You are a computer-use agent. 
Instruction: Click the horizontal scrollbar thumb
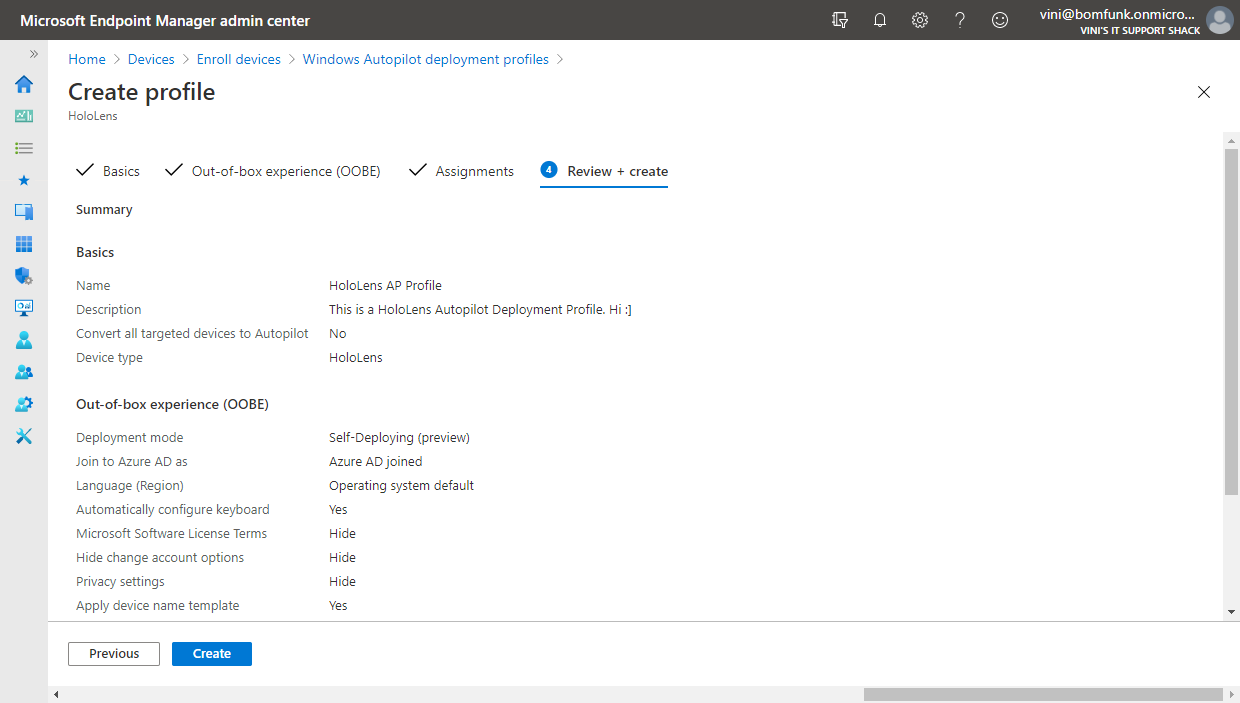pyautogui.click(x=1043, y=694)
